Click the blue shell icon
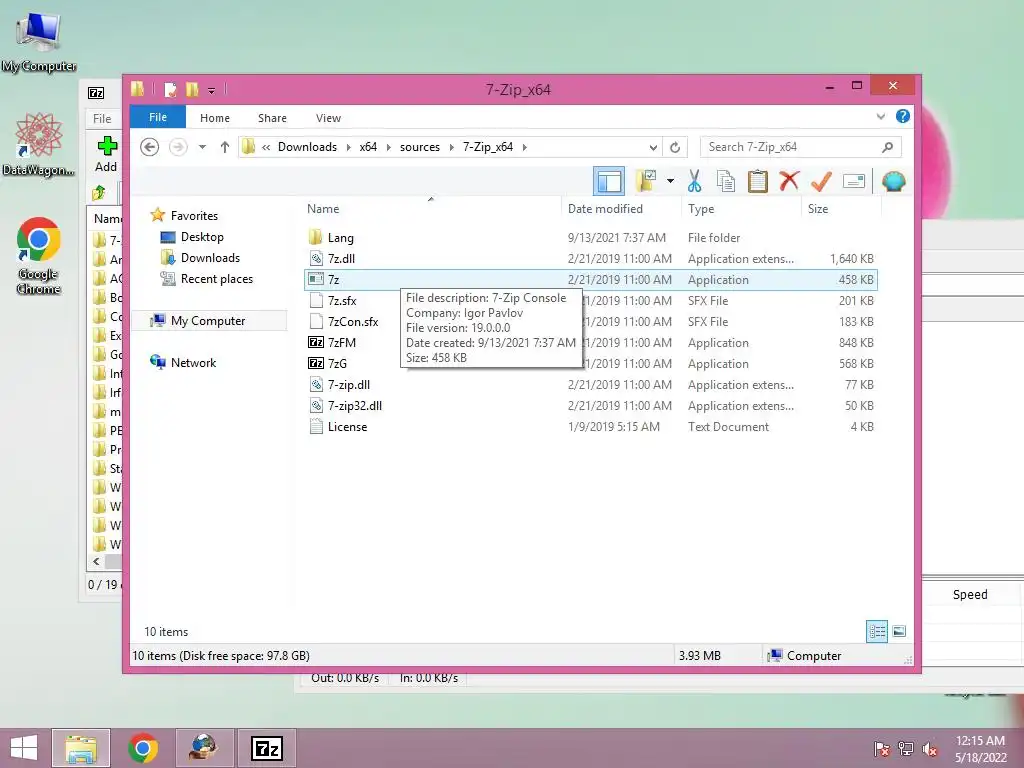The image size is (1024, 768). [893, 181]
